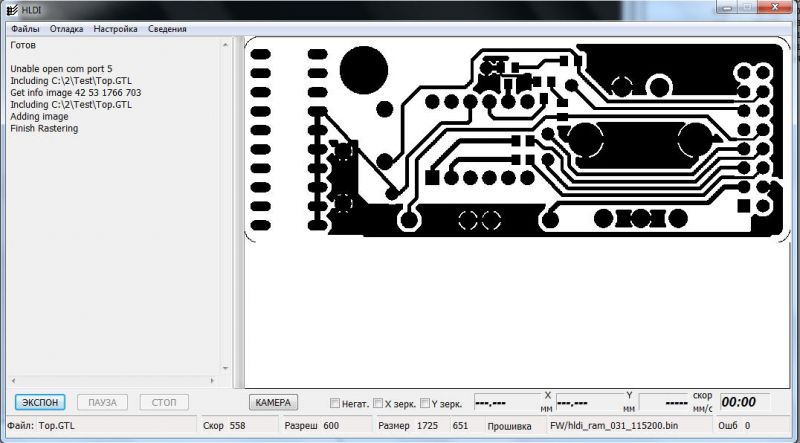Viewport: 800px width, 443px height.
Task: Click the КАМЕРА button
Action: coord(273,402)
